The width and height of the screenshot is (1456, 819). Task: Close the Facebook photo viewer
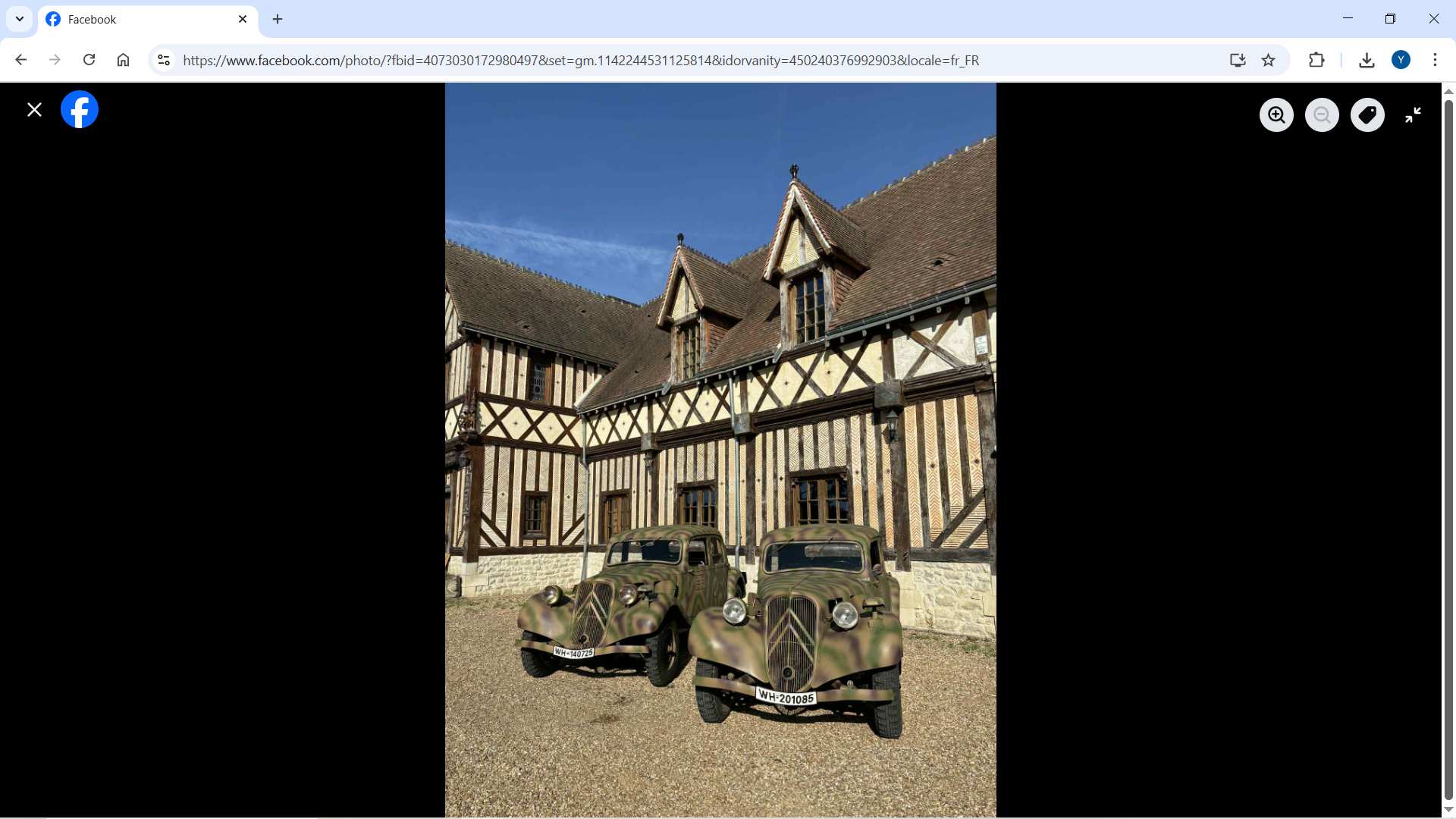click(x=34, y=110)
